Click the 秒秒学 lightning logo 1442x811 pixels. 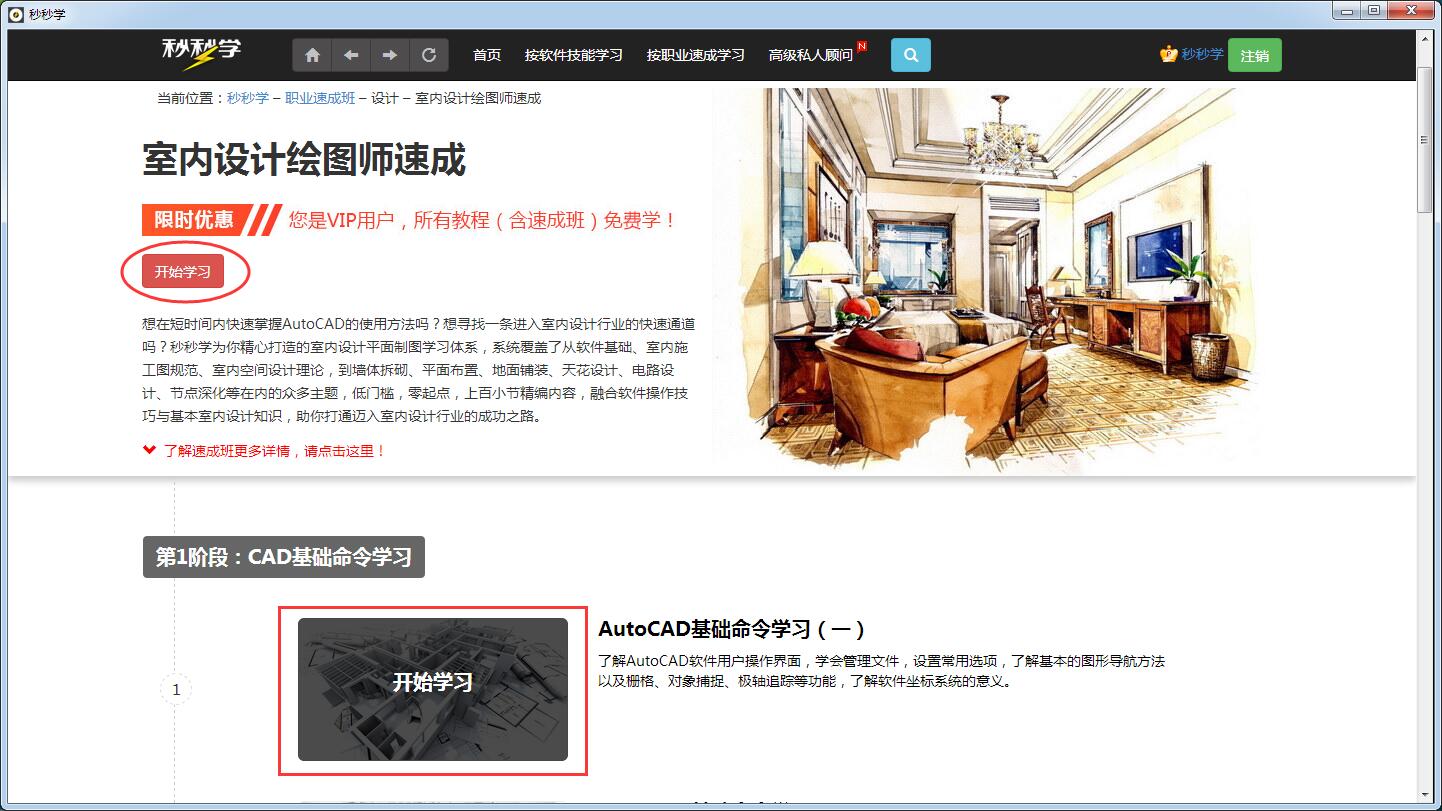(201, 53)
